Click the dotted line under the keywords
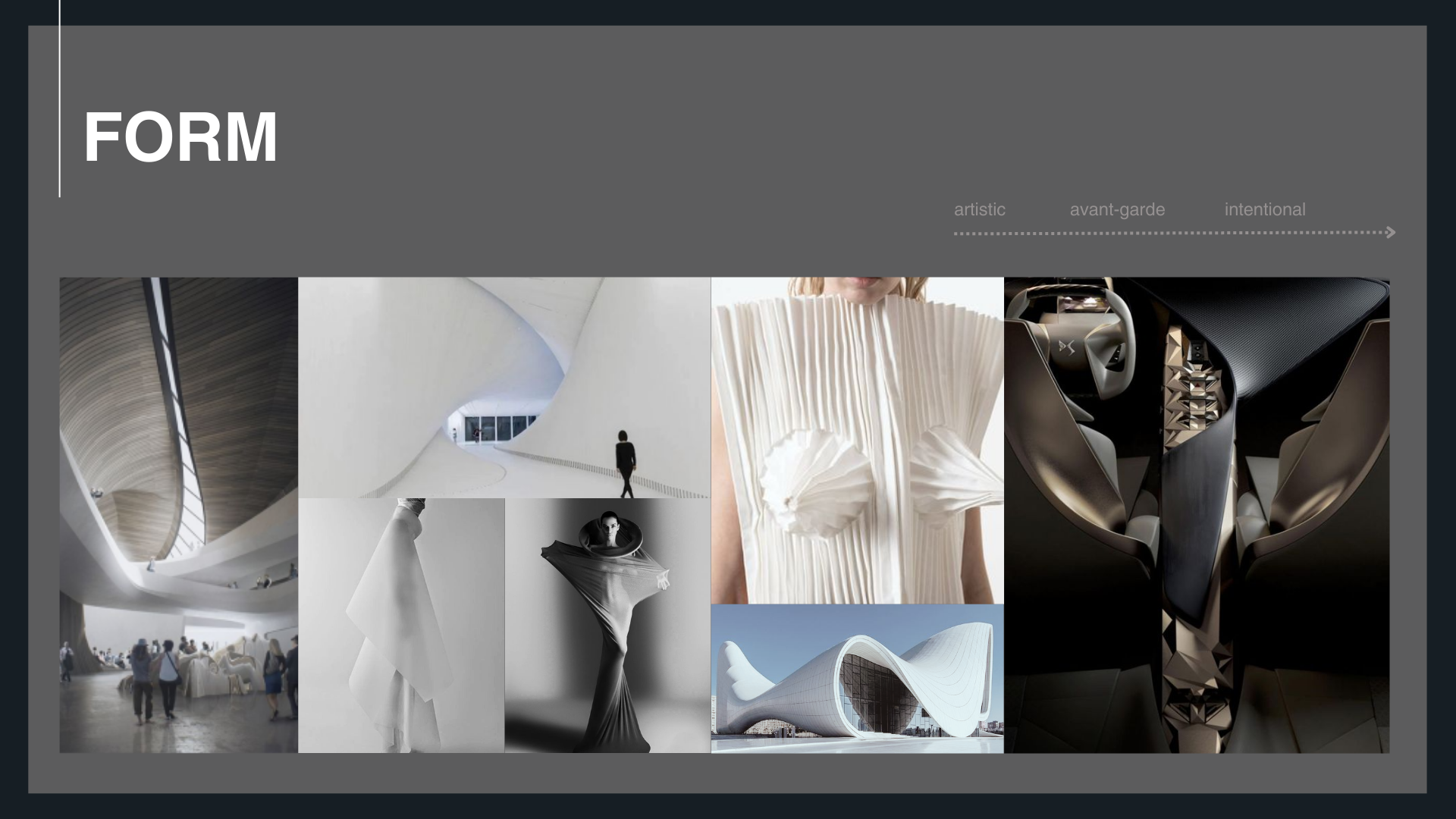Screen dimensions: 1456x819 1168,234
